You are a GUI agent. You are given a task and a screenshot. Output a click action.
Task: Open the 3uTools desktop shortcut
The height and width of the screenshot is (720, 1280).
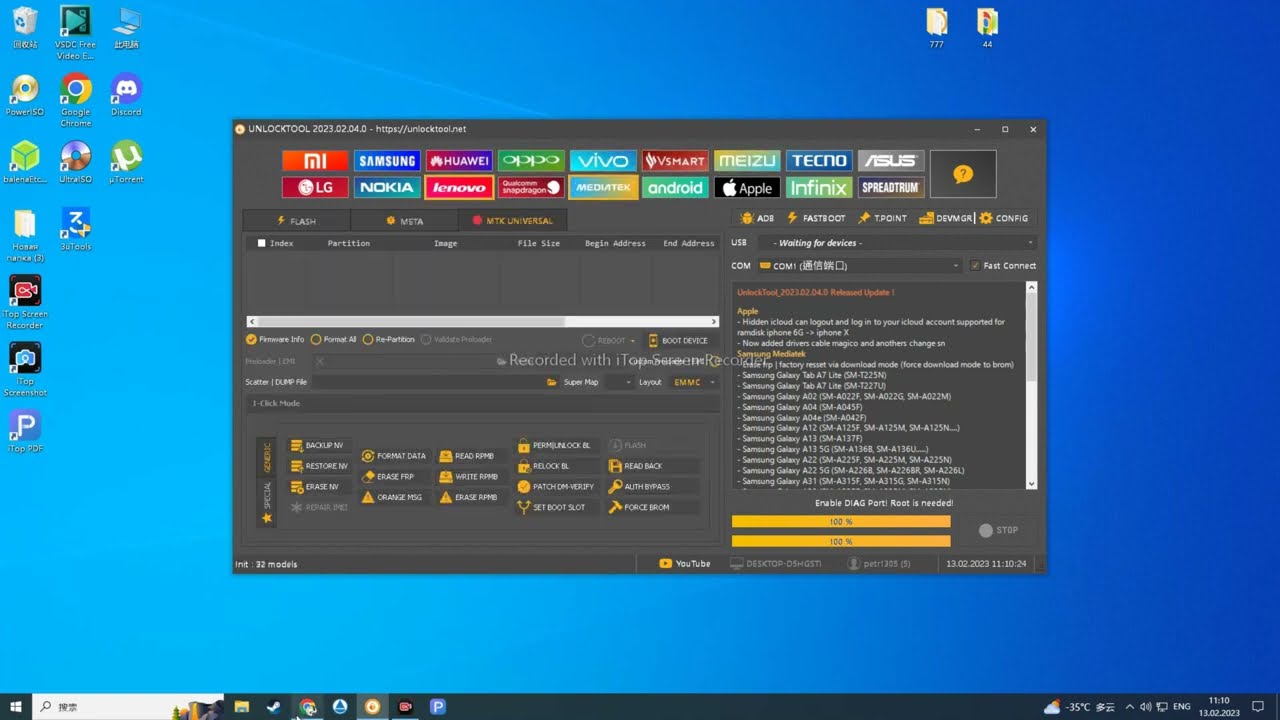click(76, 228)
